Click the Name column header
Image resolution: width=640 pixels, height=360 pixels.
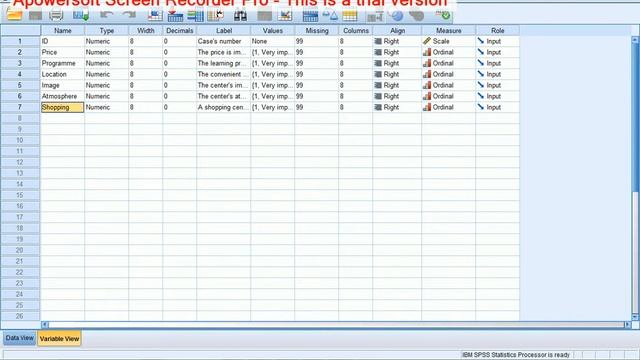(62, 31)
